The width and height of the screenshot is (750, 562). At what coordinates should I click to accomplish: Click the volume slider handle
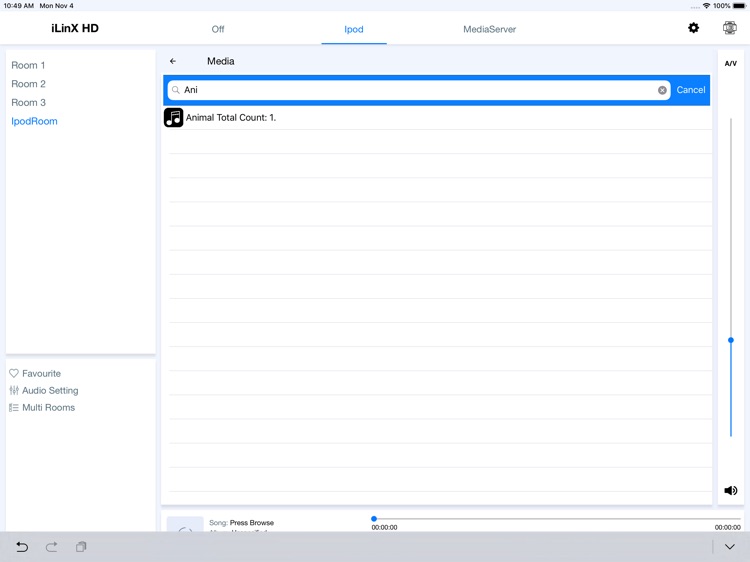730,340
